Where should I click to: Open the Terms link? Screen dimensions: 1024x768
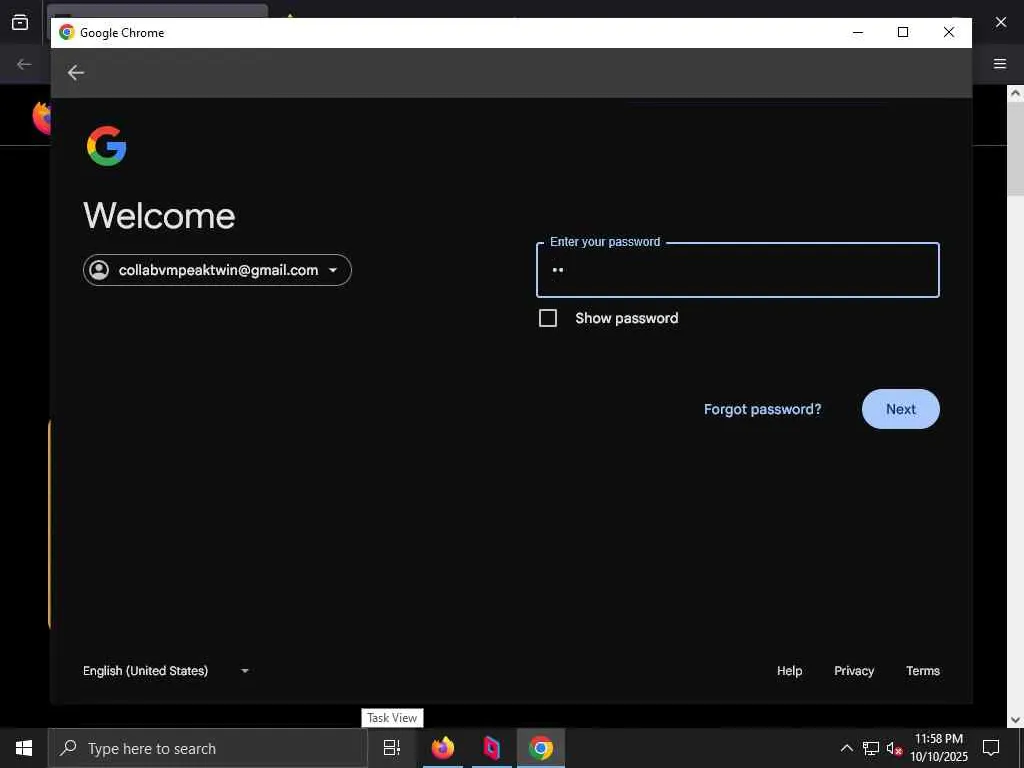pyautogui.click(x=923, y=671)
